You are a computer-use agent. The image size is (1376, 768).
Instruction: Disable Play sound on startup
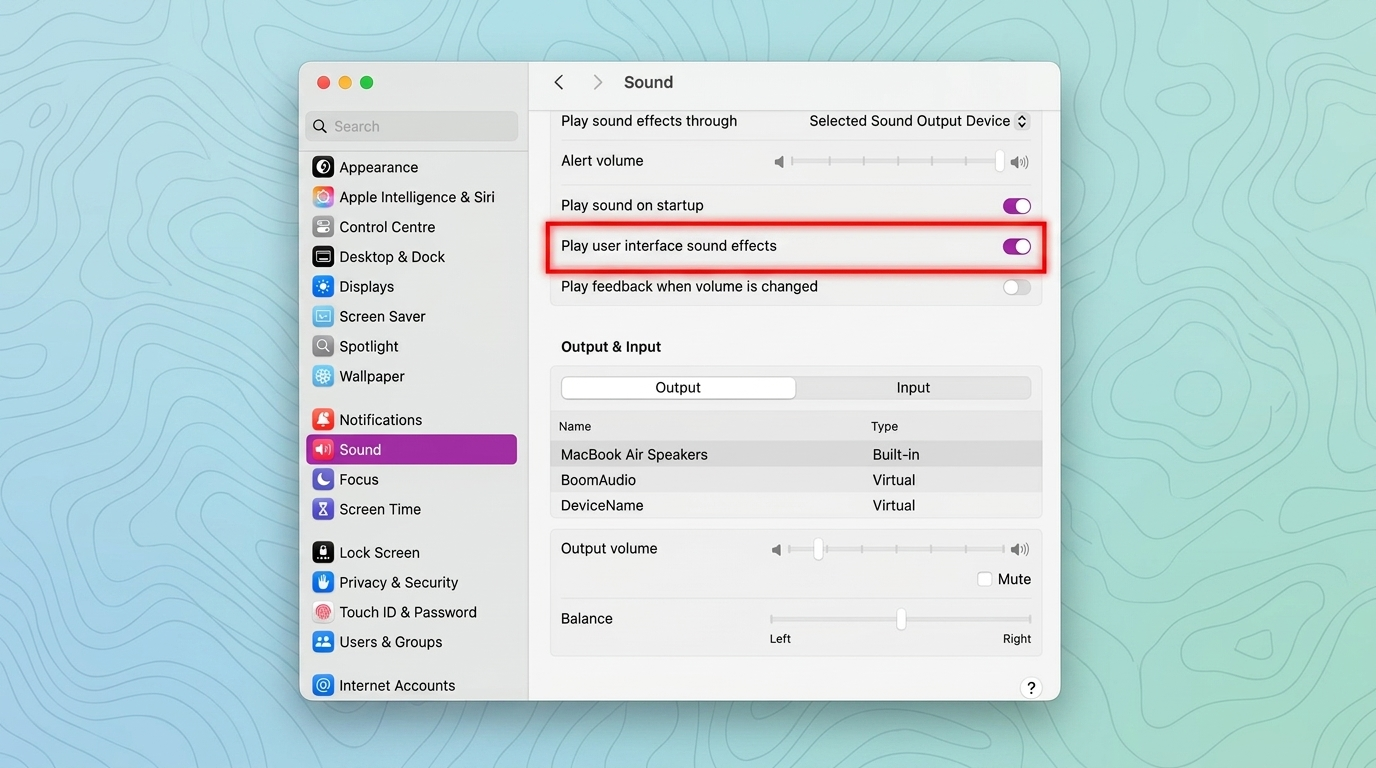point(1017,206)
